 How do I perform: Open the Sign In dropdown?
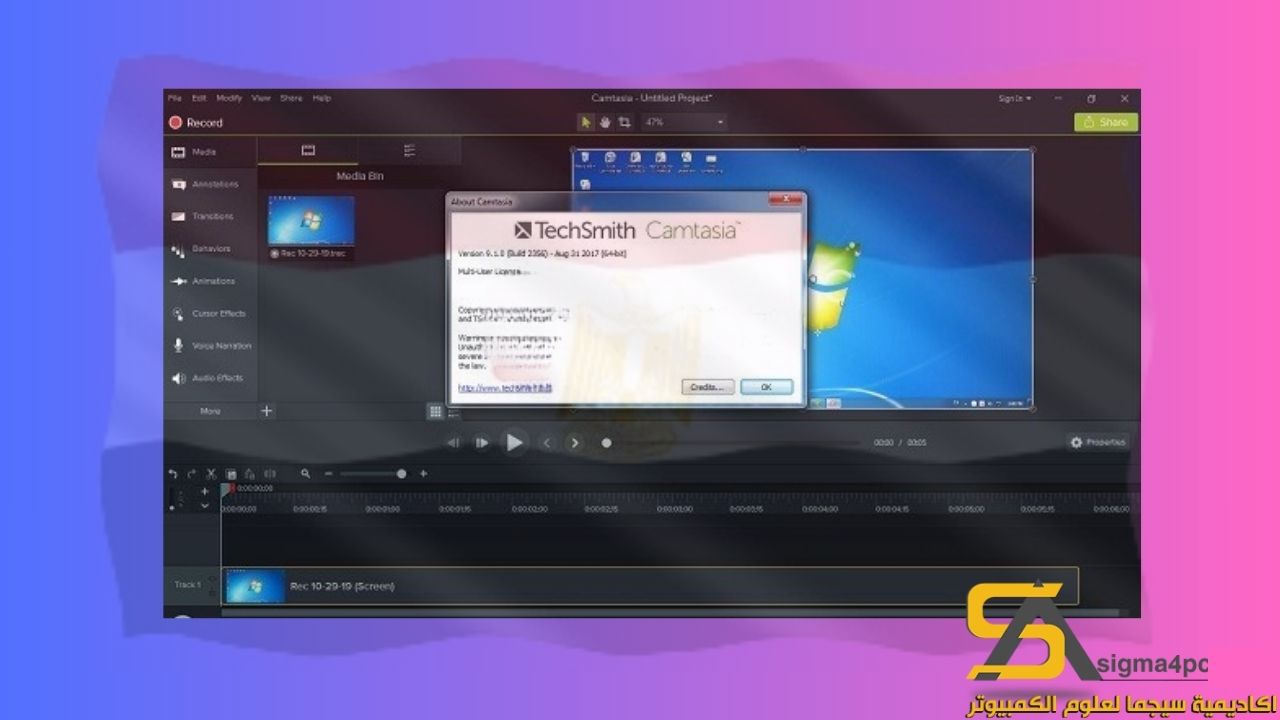[1014, 98]
